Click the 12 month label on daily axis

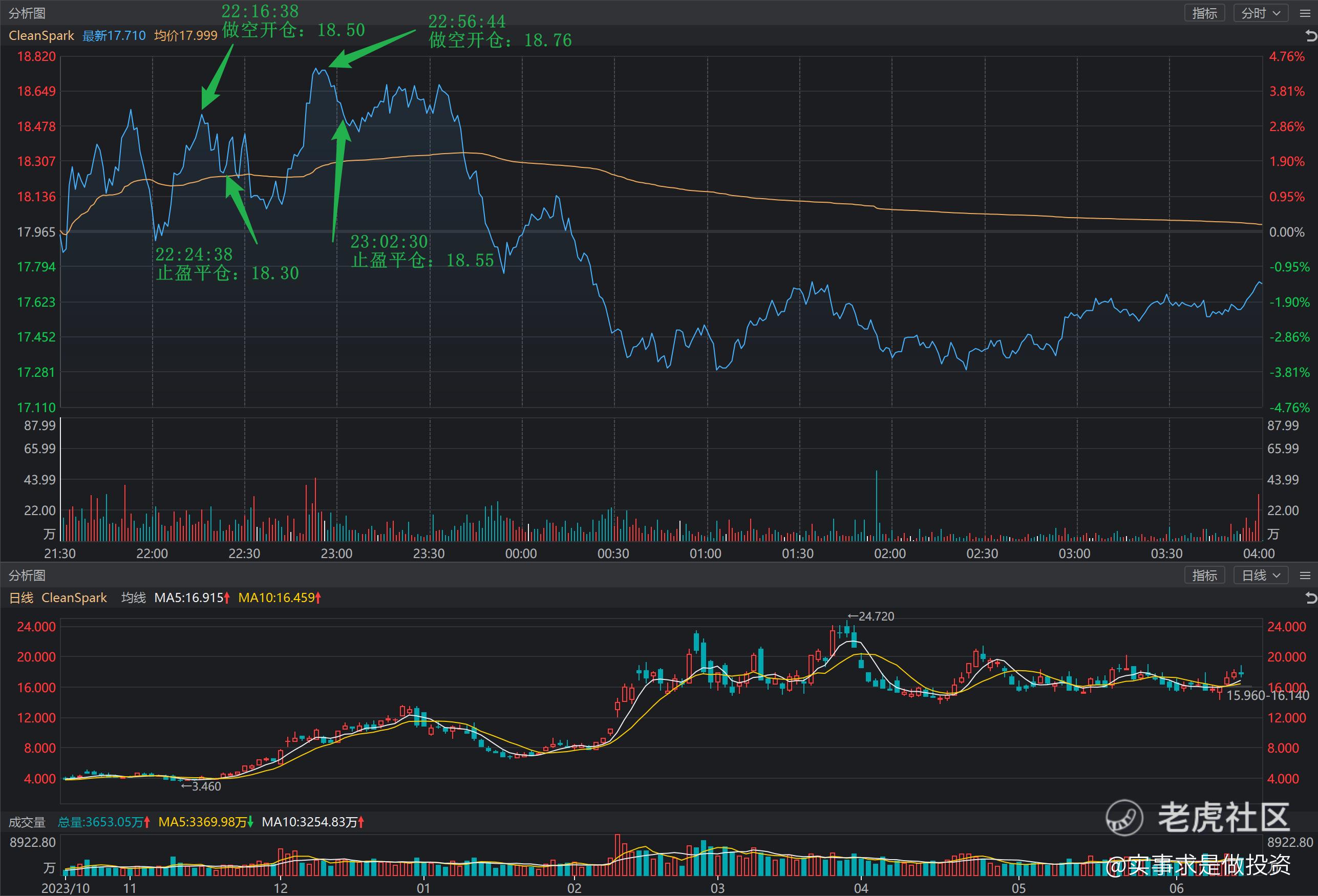pyautogui.click(x=281, y=888)
